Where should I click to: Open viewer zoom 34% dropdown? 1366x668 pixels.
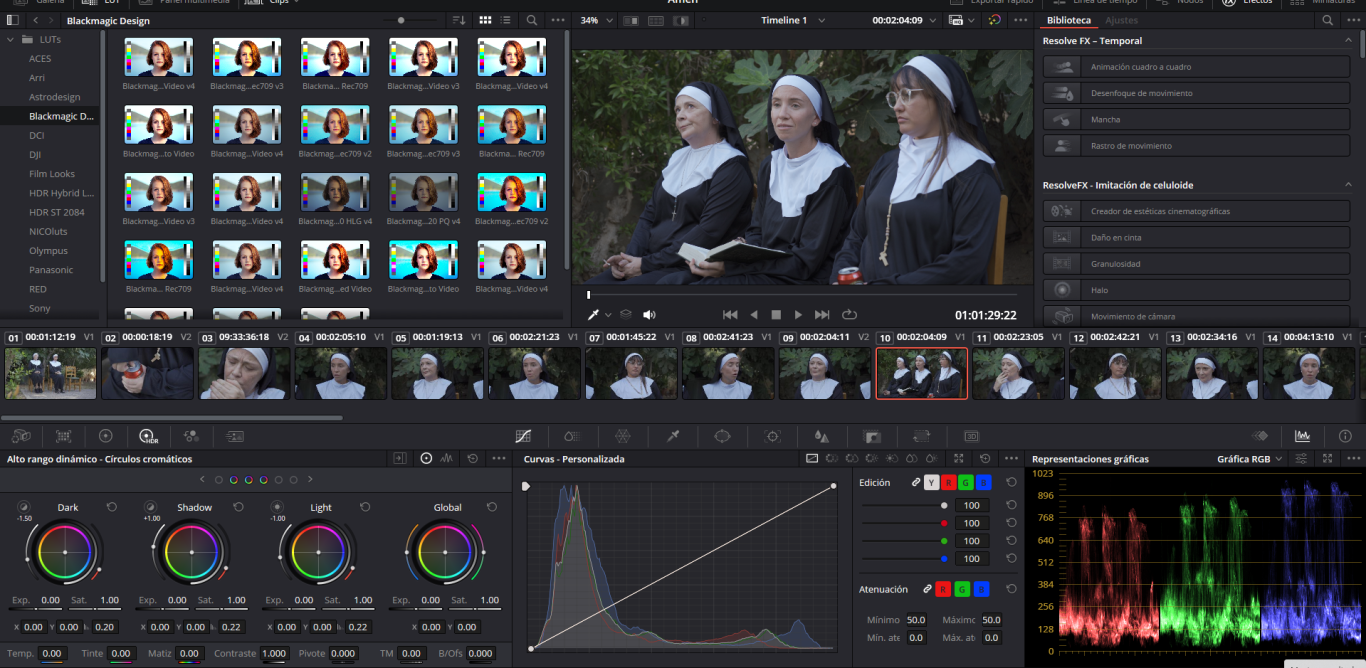tap(595, 20)
